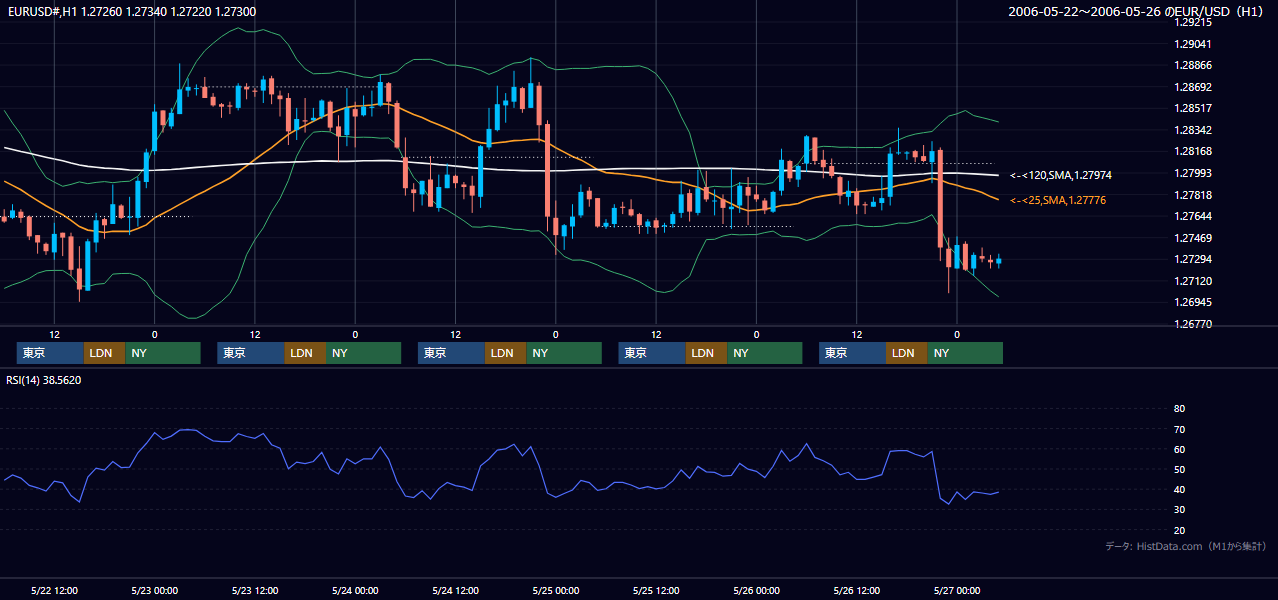This screenshot has width=1278, height=600.
Task: Select the 5/27 00:00 time axis label
Action: pyautogui.click(x=956, y=591)
